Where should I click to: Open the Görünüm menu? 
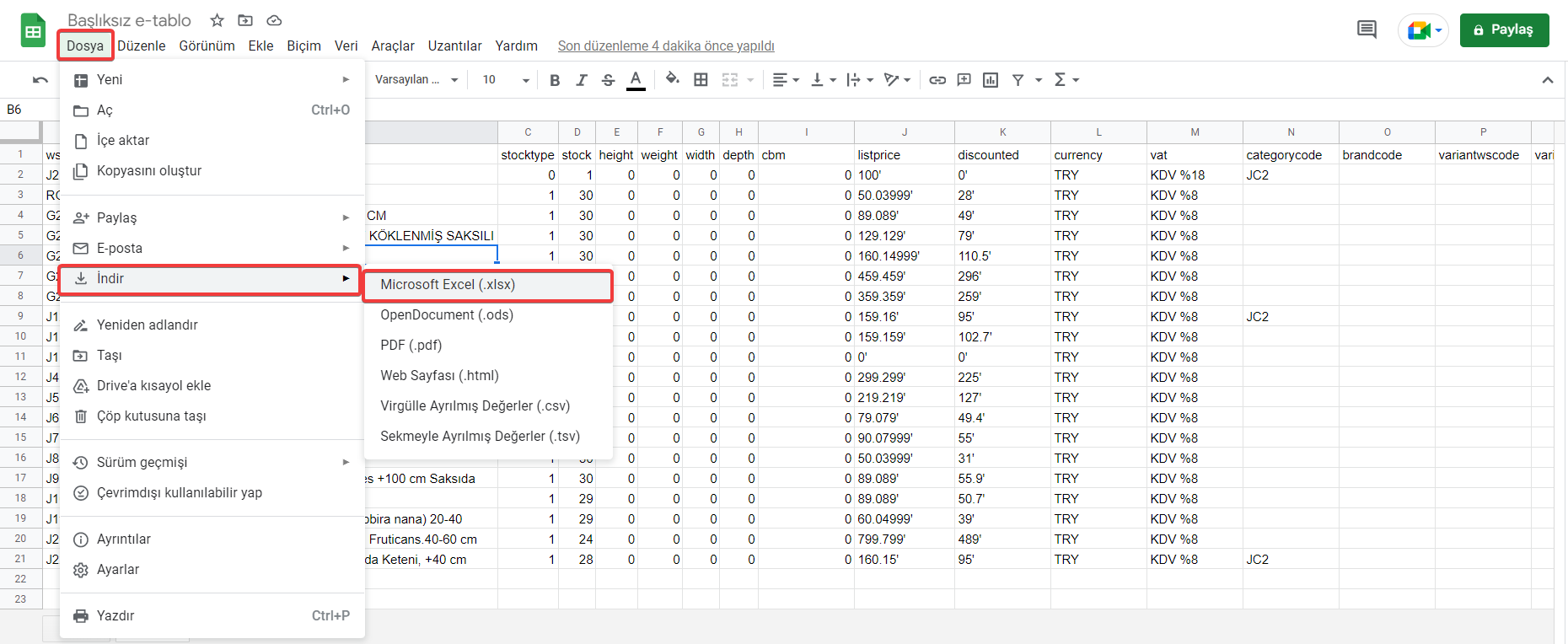pyautogui.click(x=207, y=46)
